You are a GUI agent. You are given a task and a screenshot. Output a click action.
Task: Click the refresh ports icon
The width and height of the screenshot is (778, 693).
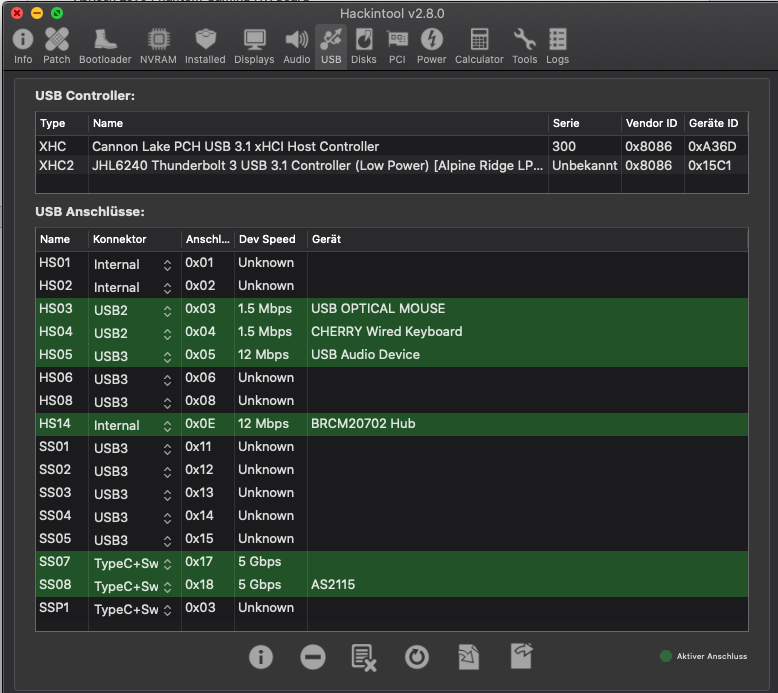coord(416,656)
